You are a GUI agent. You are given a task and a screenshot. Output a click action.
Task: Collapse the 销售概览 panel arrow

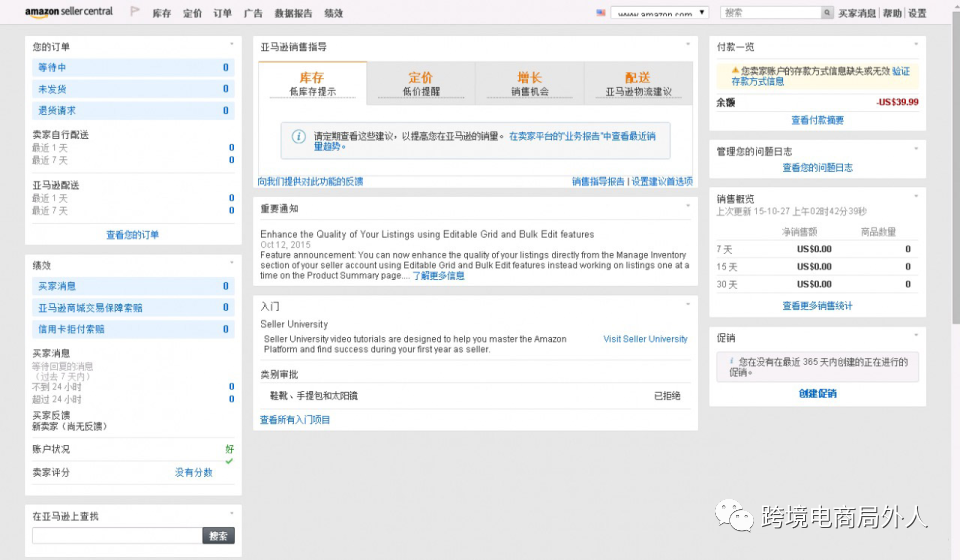click(x=916, y=196)
